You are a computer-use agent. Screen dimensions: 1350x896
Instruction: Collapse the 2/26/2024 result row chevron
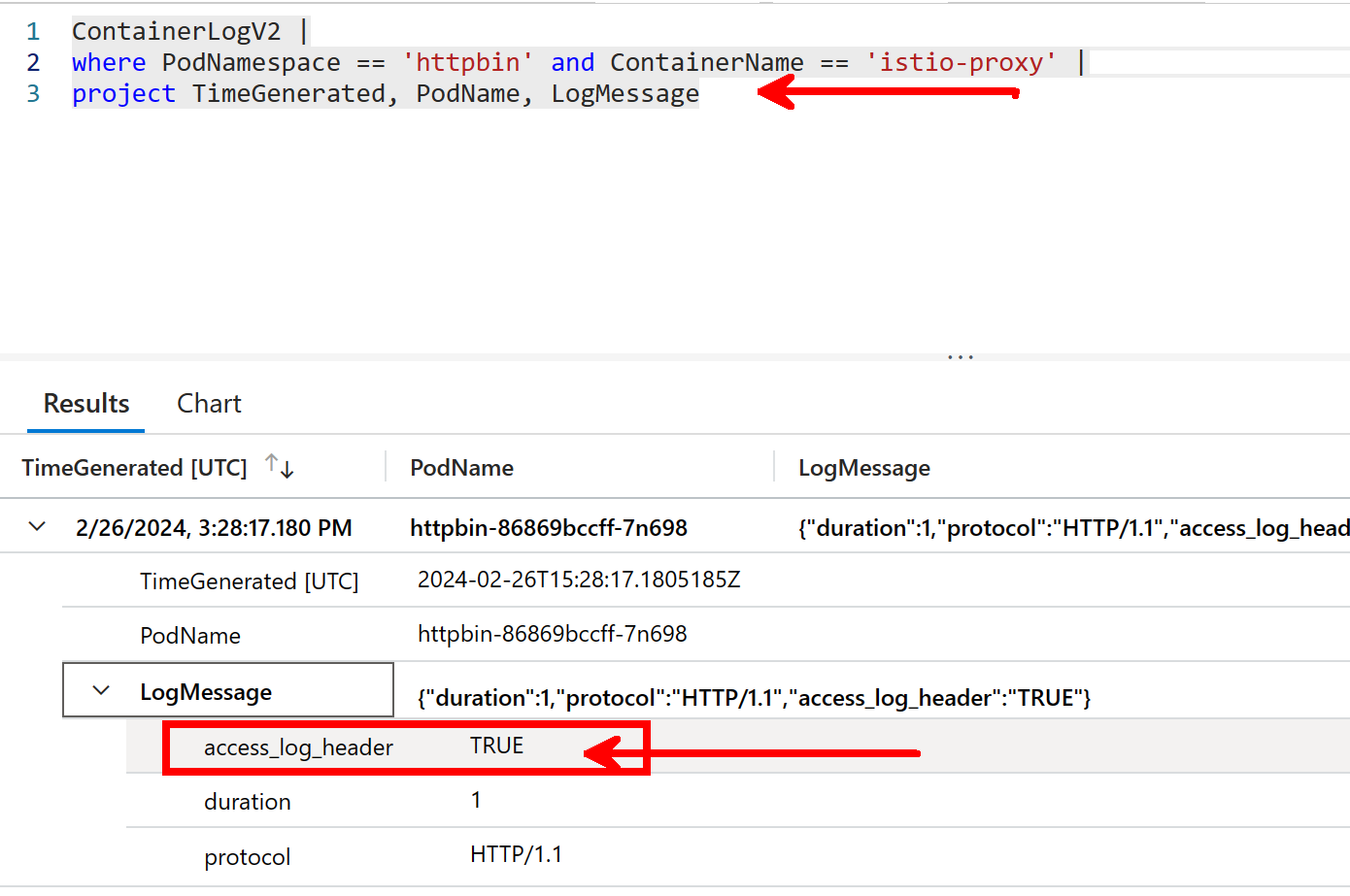(x=37, y=527)
